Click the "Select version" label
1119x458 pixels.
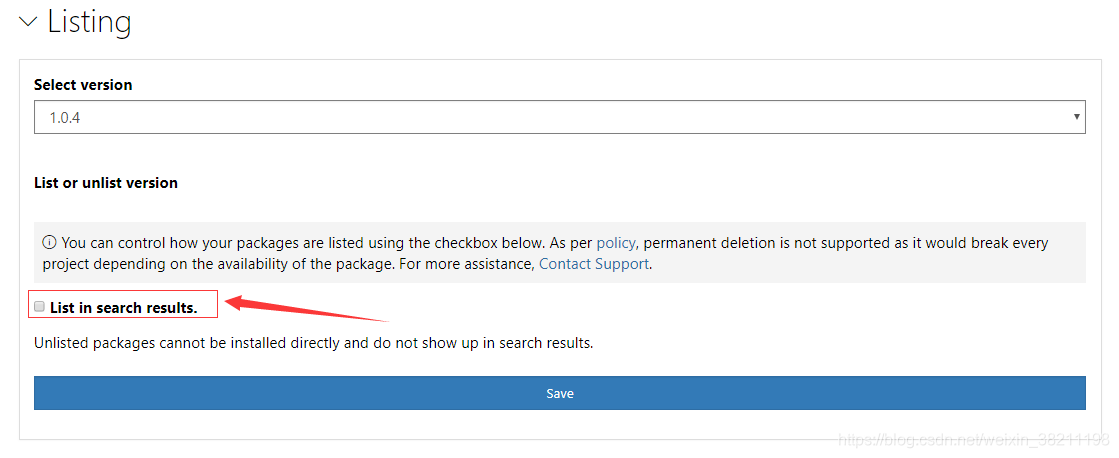(x=83, y=85)
